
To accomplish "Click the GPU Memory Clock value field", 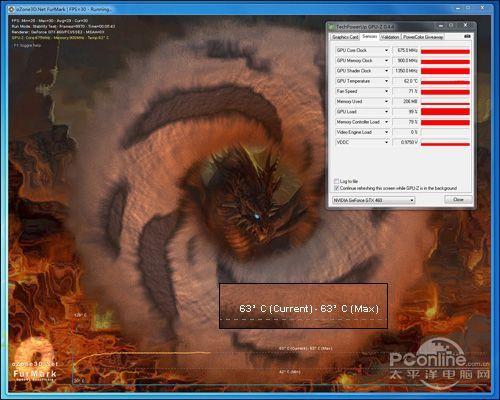I will click(405, 61).
